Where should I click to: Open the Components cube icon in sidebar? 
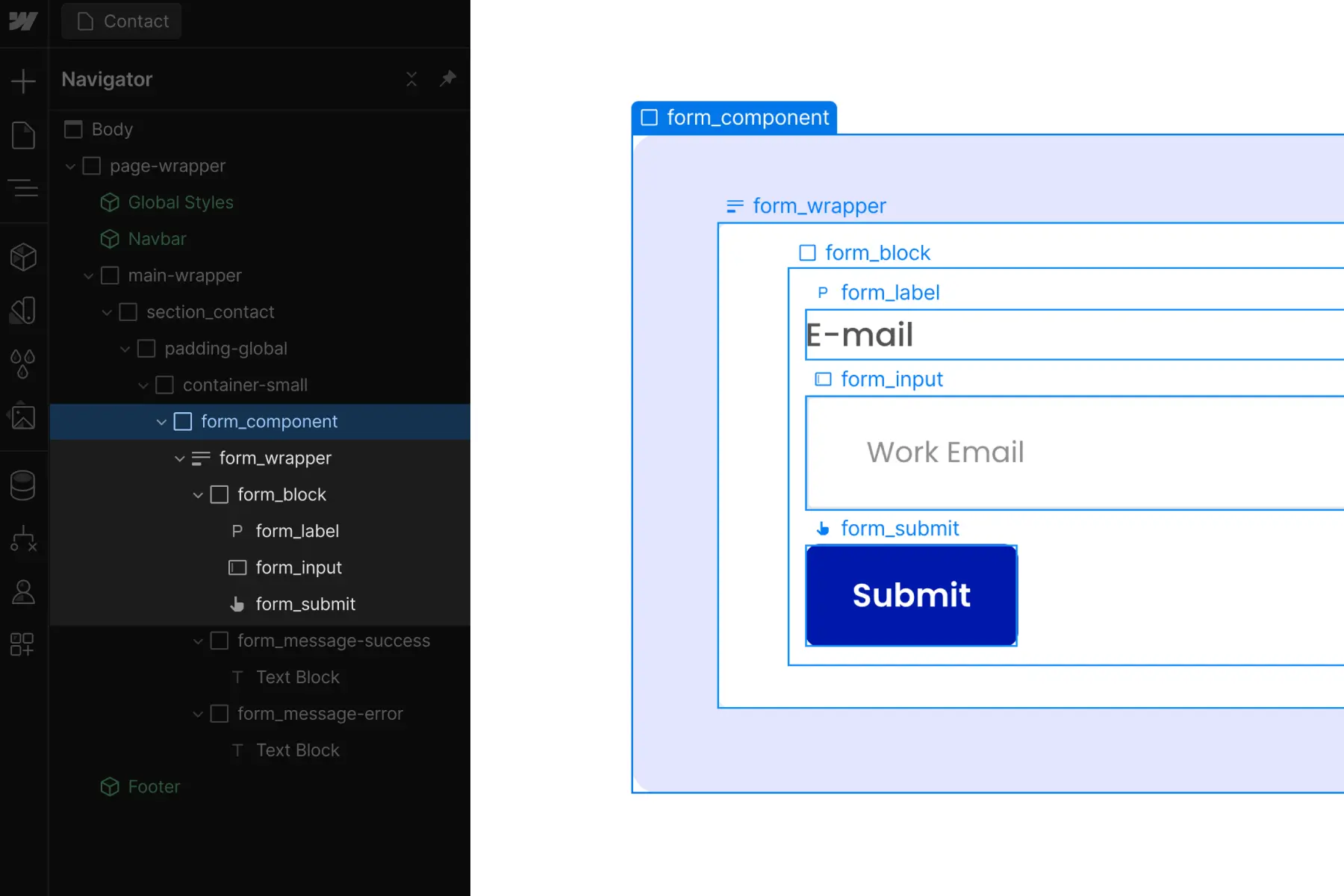tap(23, 257)
